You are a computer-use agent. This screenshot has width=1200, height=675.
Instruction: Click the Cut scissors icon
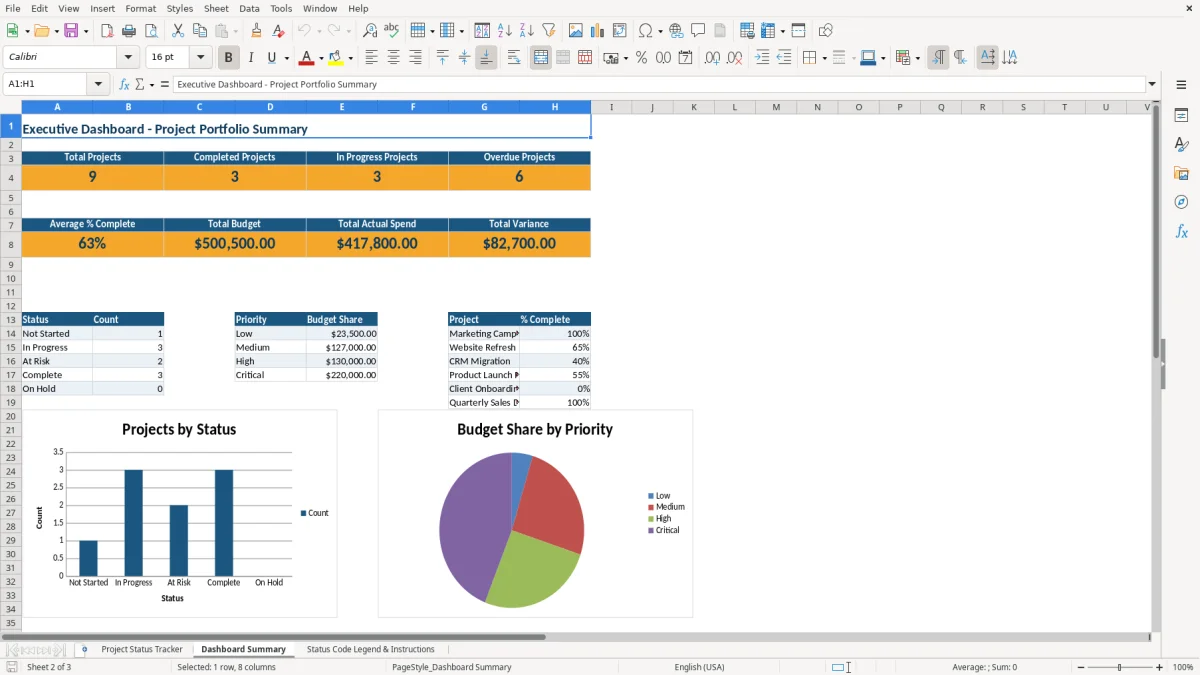point(177,31)
